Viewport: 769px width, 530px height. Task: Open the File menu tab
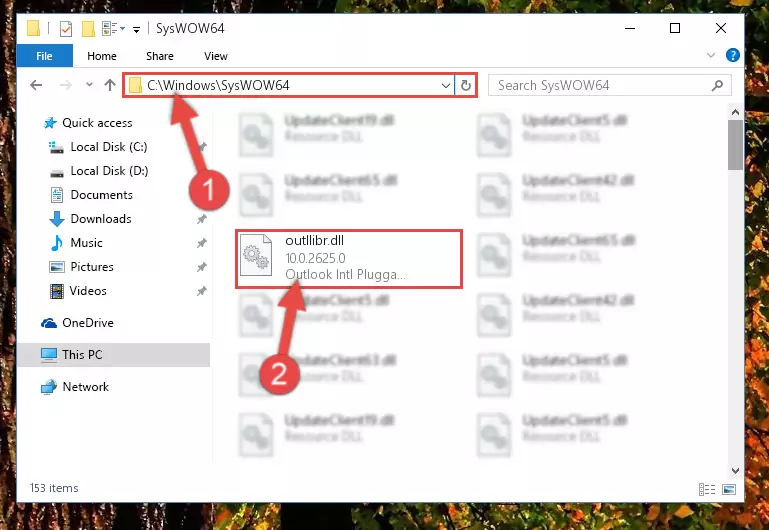point(45,56)
